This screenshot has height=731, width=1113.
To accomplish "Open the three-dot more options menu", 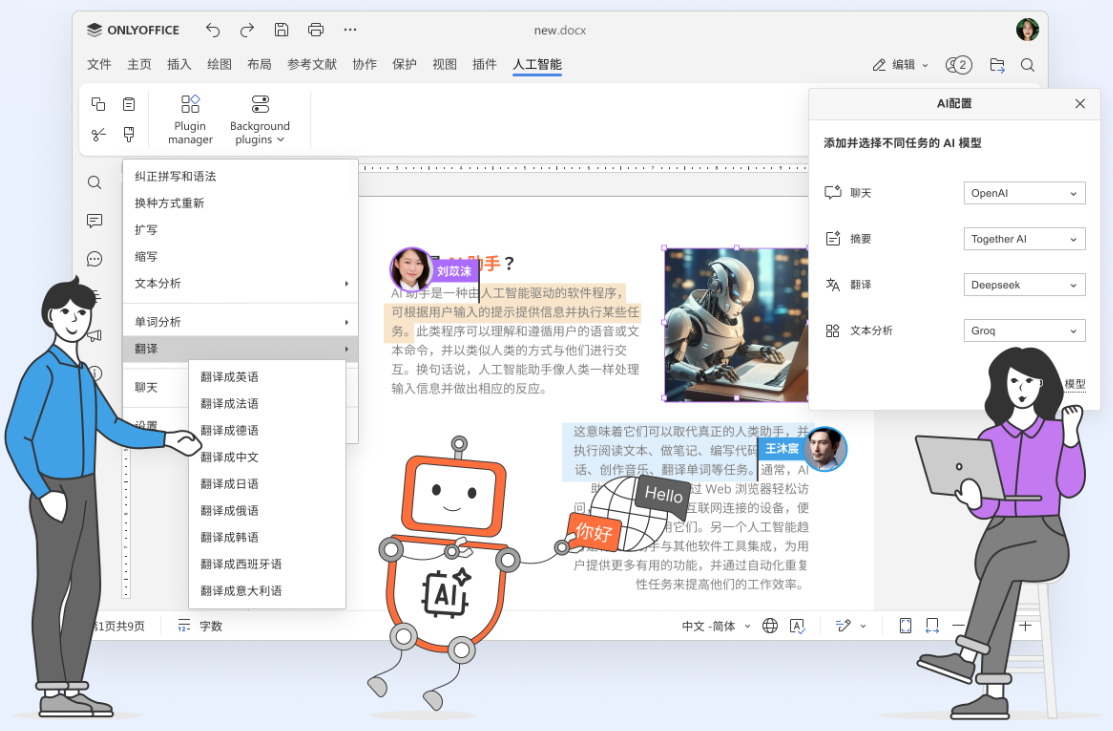I will point(350,30).
